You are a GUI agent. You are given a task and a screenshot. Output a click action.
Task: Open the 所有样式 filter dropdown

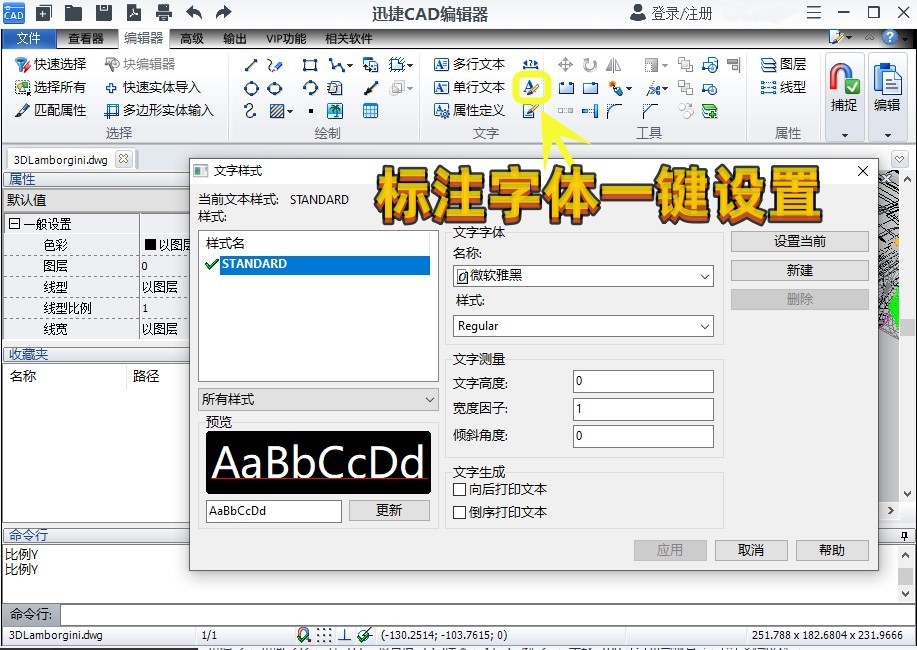[x=318, y=399]
